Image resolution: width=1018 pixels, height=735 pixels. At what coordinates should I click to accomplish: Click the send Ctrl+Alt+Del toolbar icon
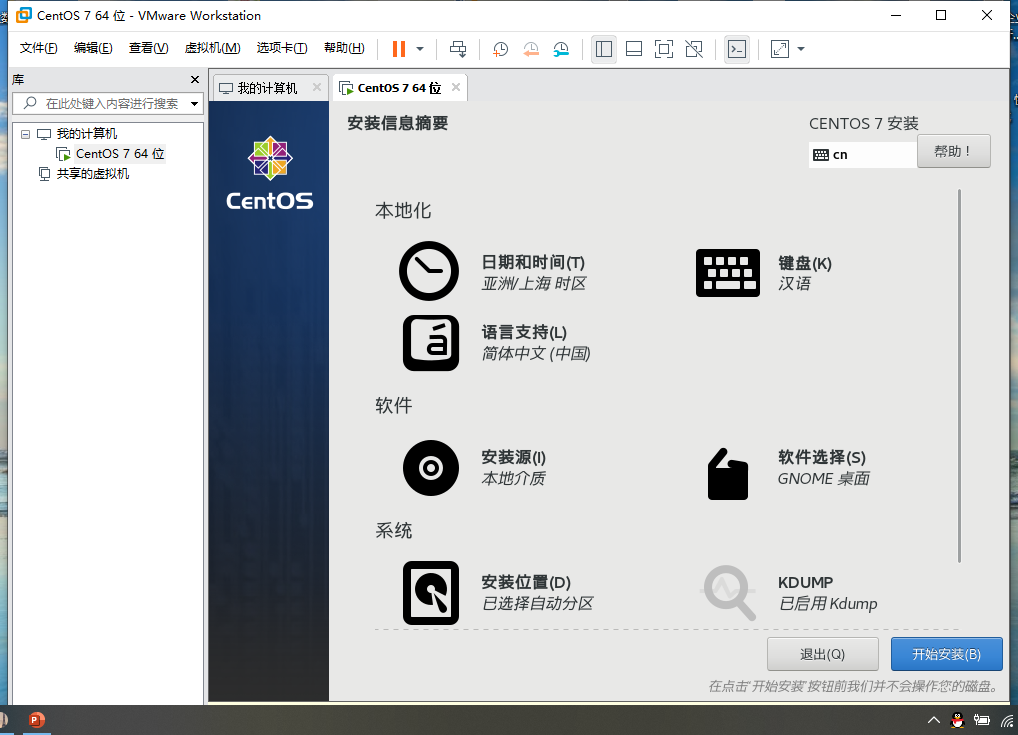458,49
